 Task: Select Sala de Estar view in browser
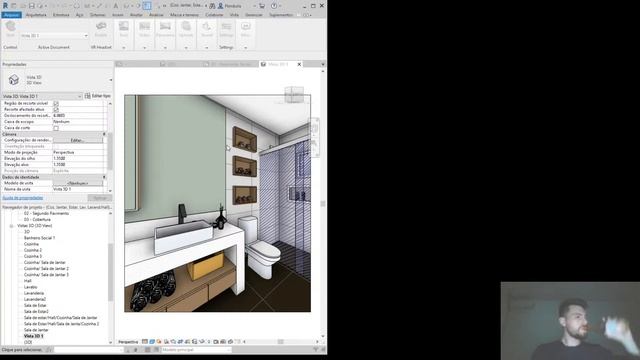click(x=35, y=305)
